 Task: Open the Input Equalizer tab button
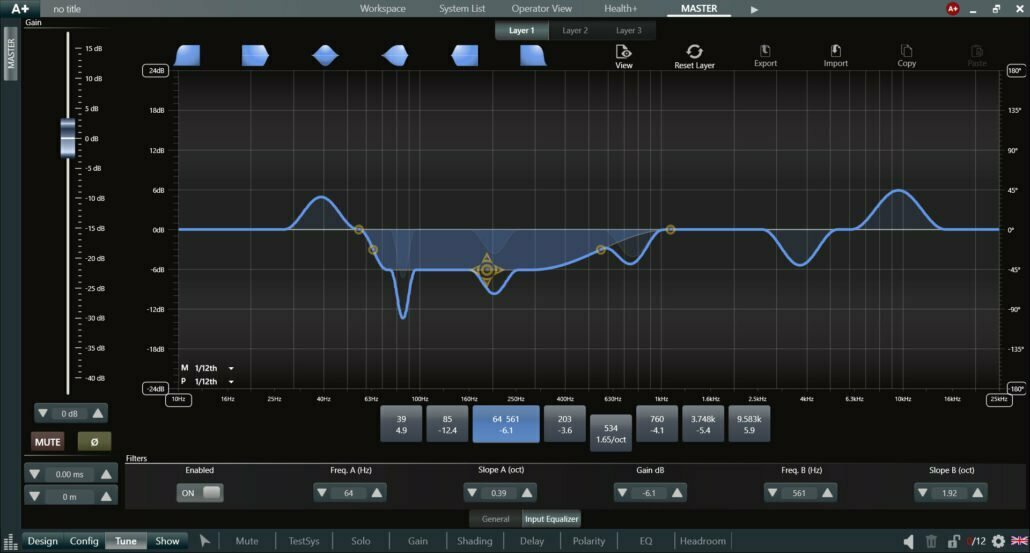(x=551, y=519)
